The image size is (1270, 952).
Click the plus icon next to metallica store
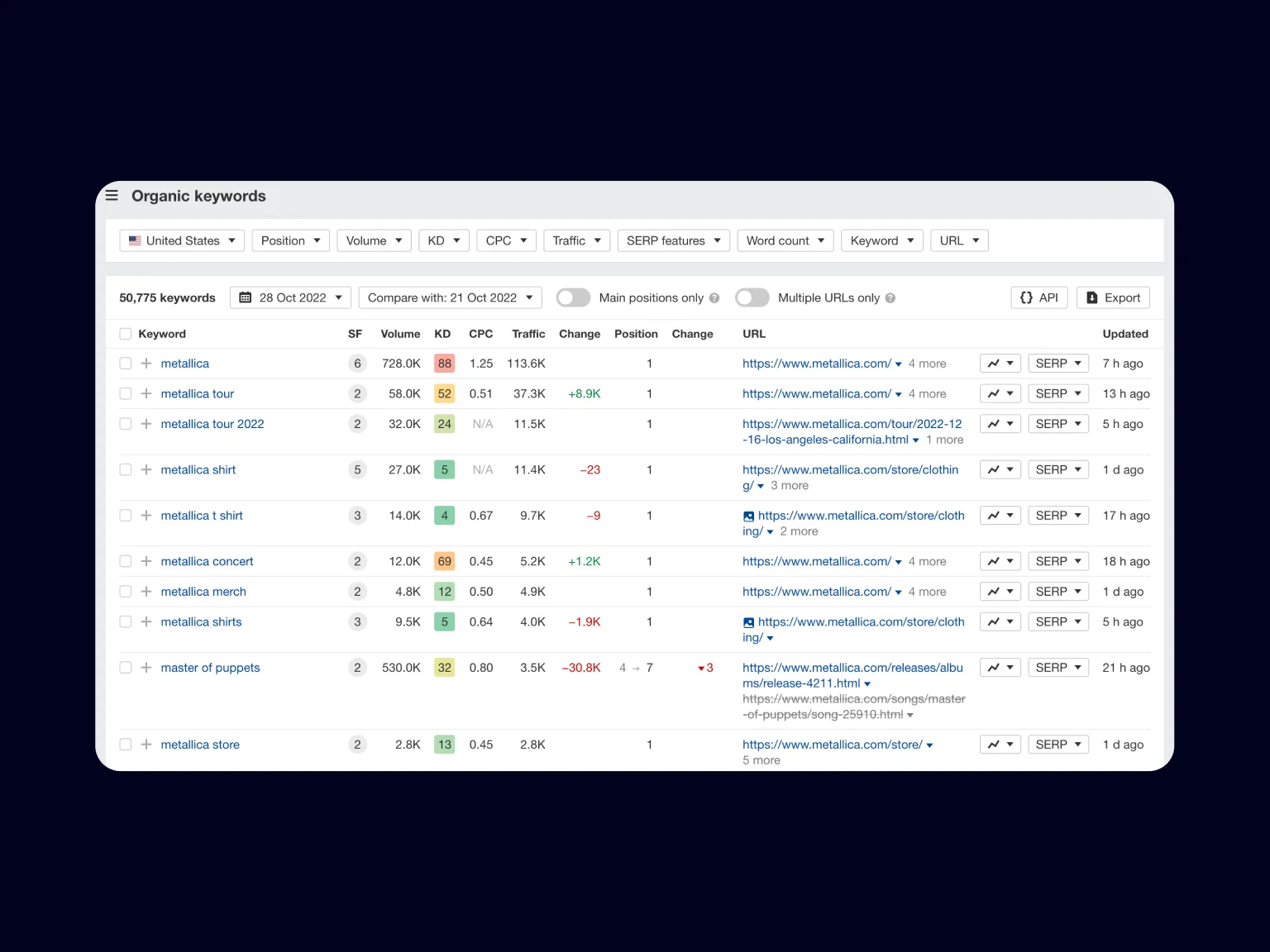point(146,745)
